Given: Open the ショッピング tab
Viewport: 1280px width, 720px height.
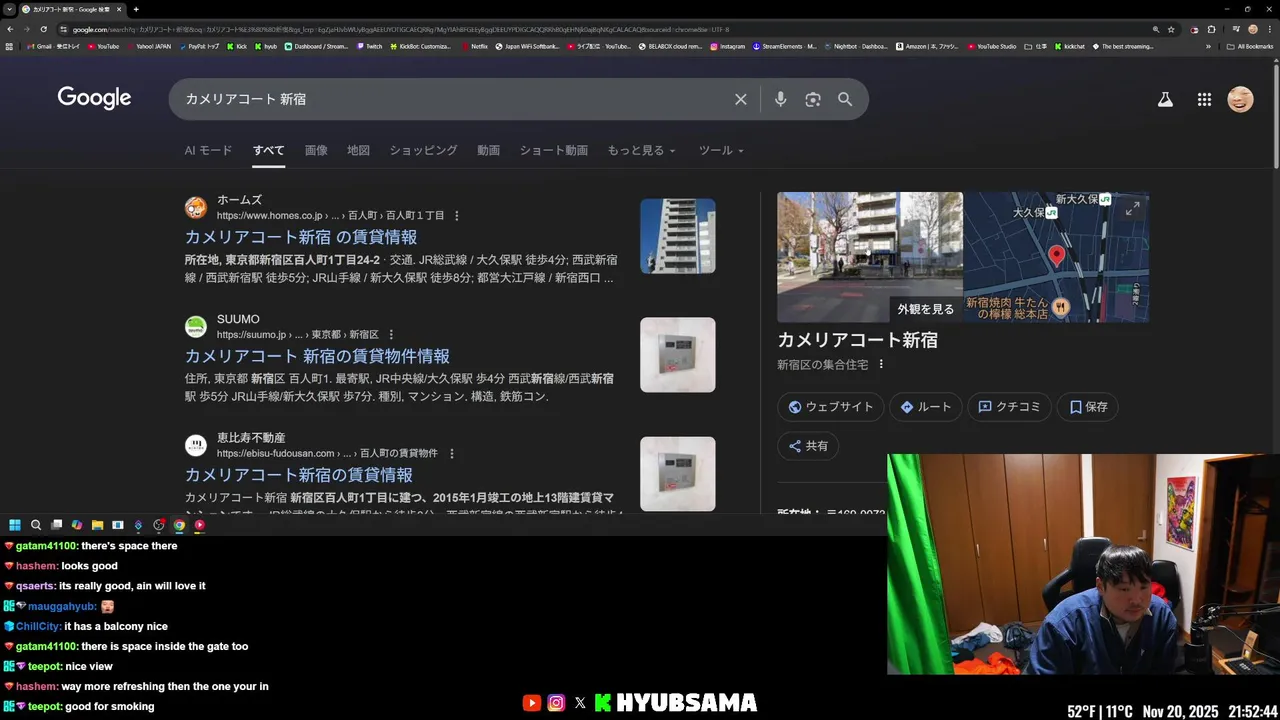Looking at the screenshot, I should pos(423,150).
